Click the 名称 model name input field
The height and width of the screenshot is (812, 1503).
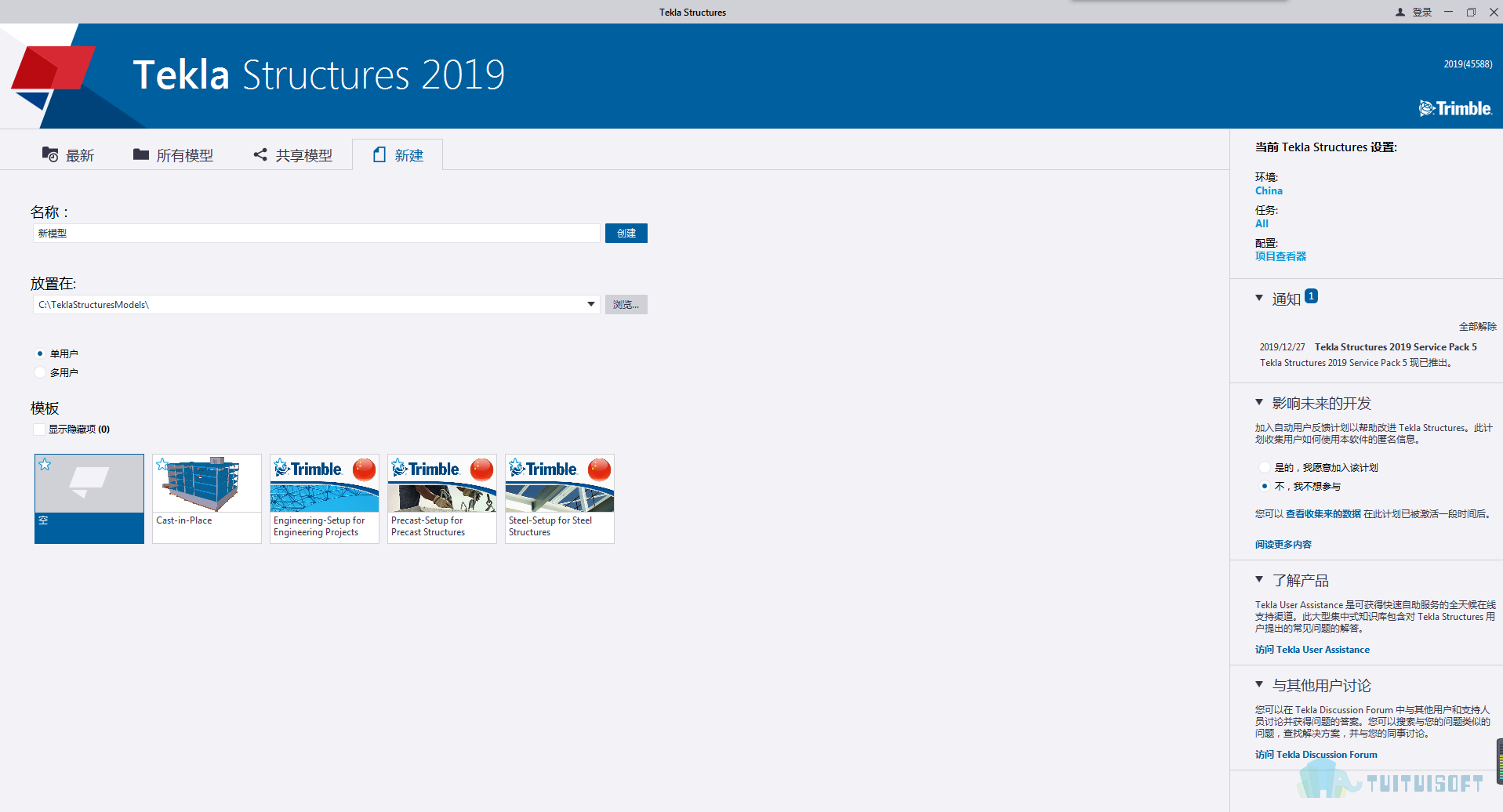(x=317, y=233)
